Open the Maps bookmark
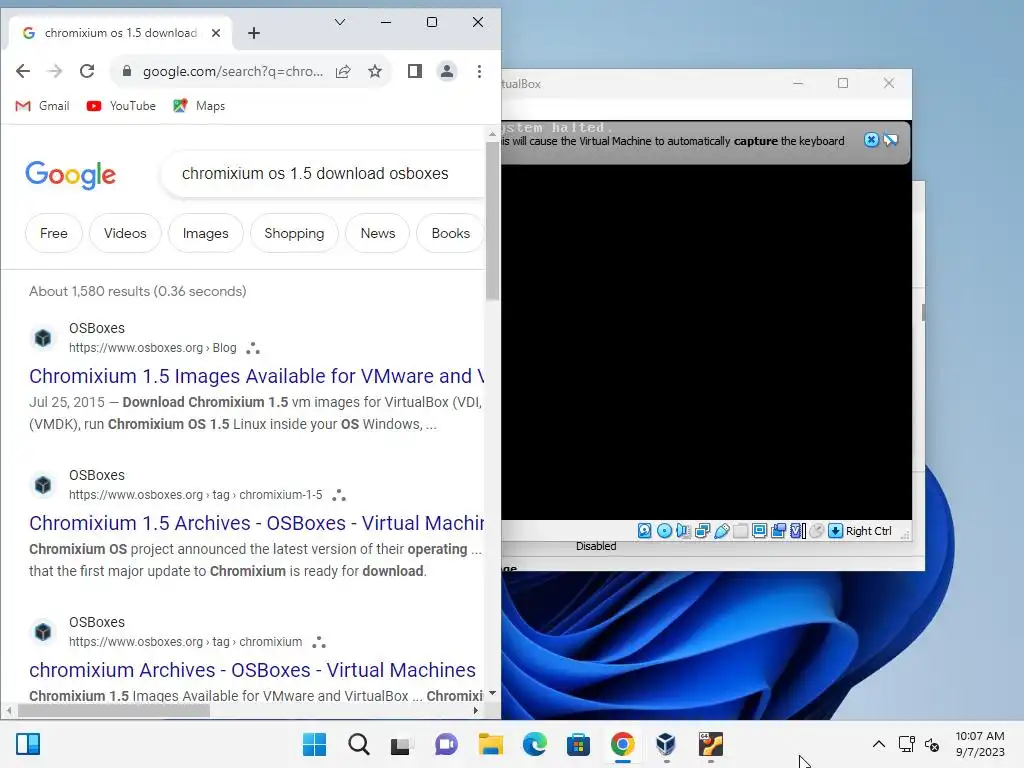The image size is (1024, 768). (199, 106)
